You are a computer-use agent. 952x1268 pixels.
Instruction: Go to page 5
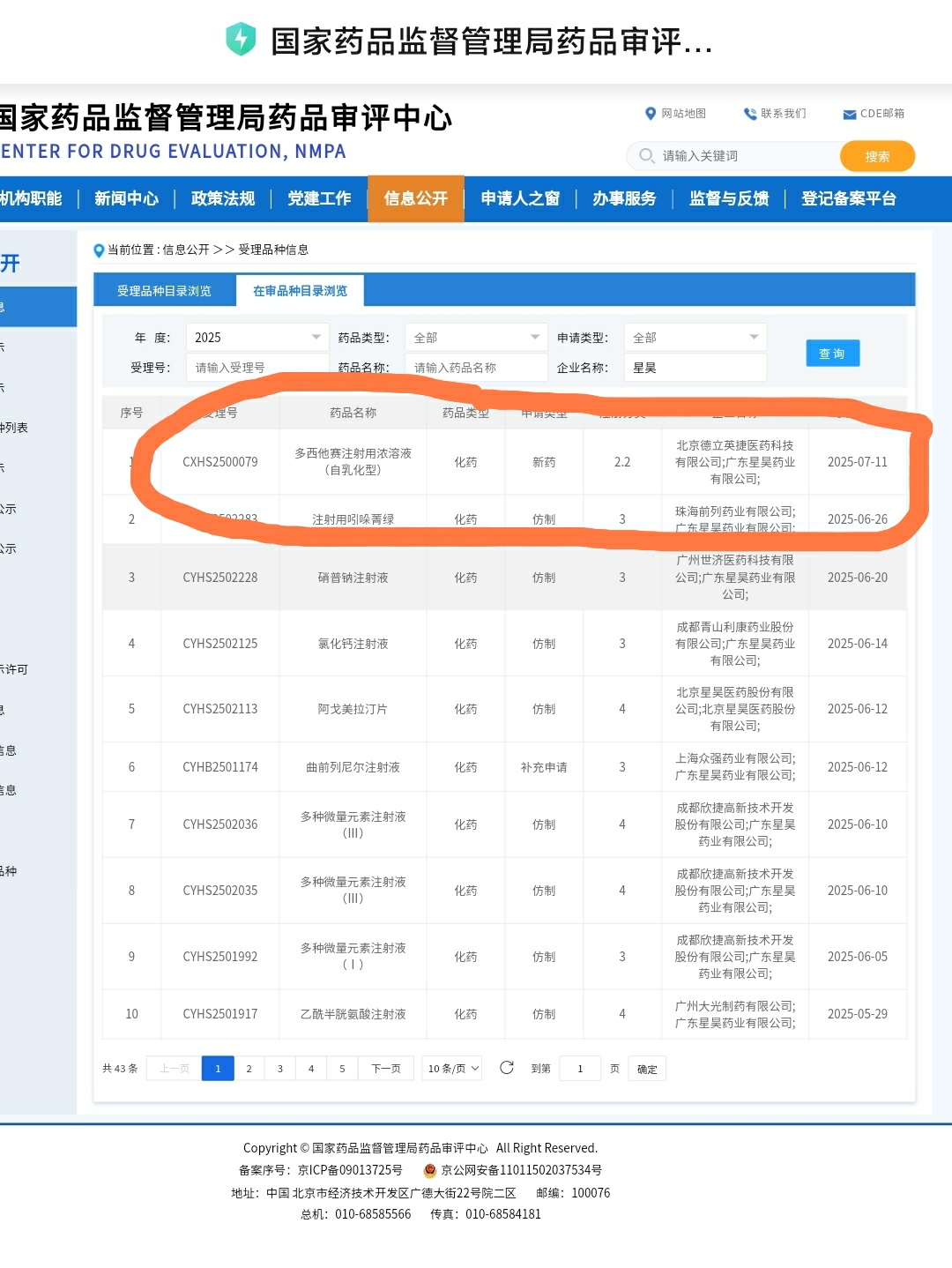[342, 1069]
